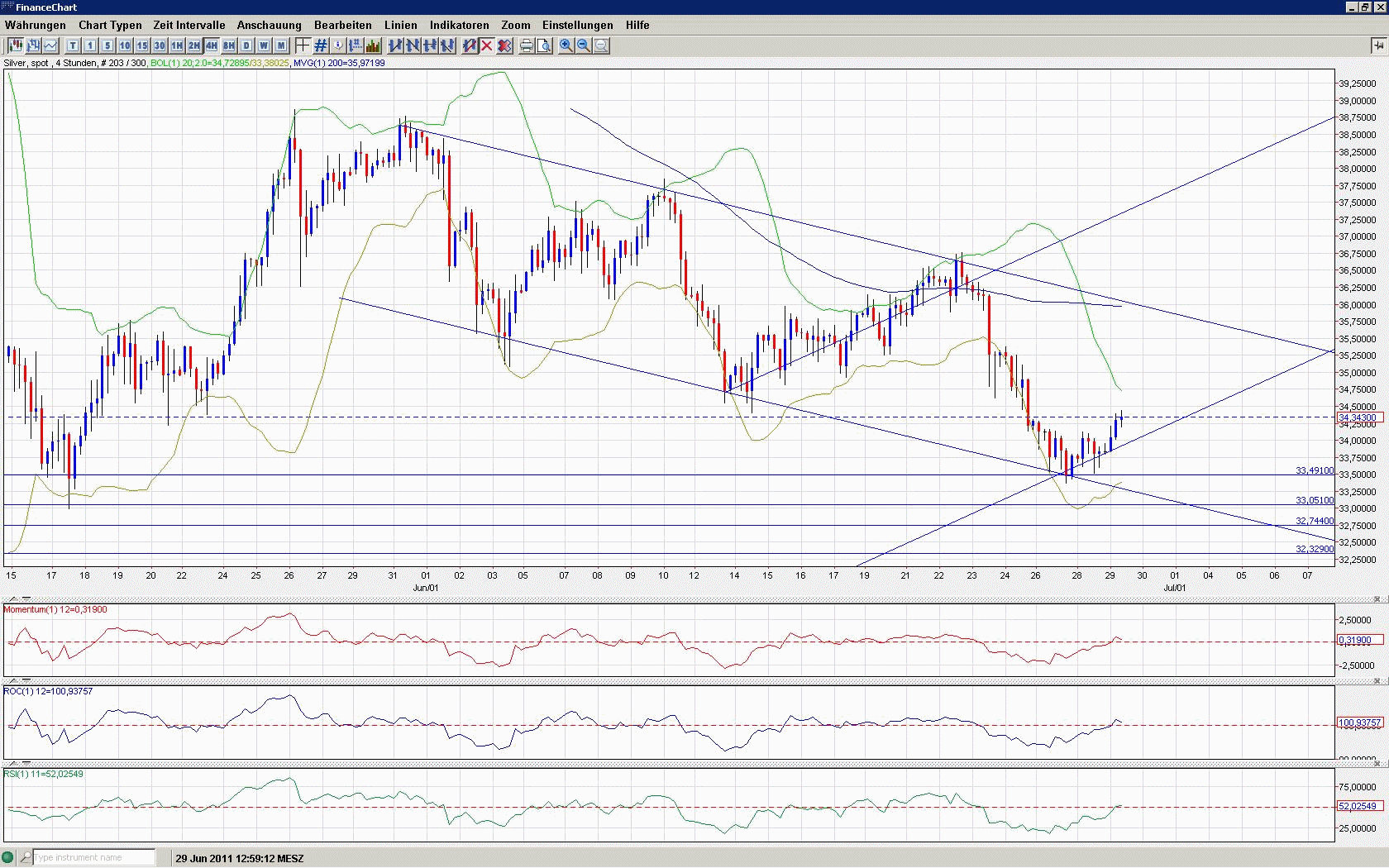1389x868 pixels.
Task: Click the Momentum value 0,31900 axis marker
Action: pos(1360,641)
